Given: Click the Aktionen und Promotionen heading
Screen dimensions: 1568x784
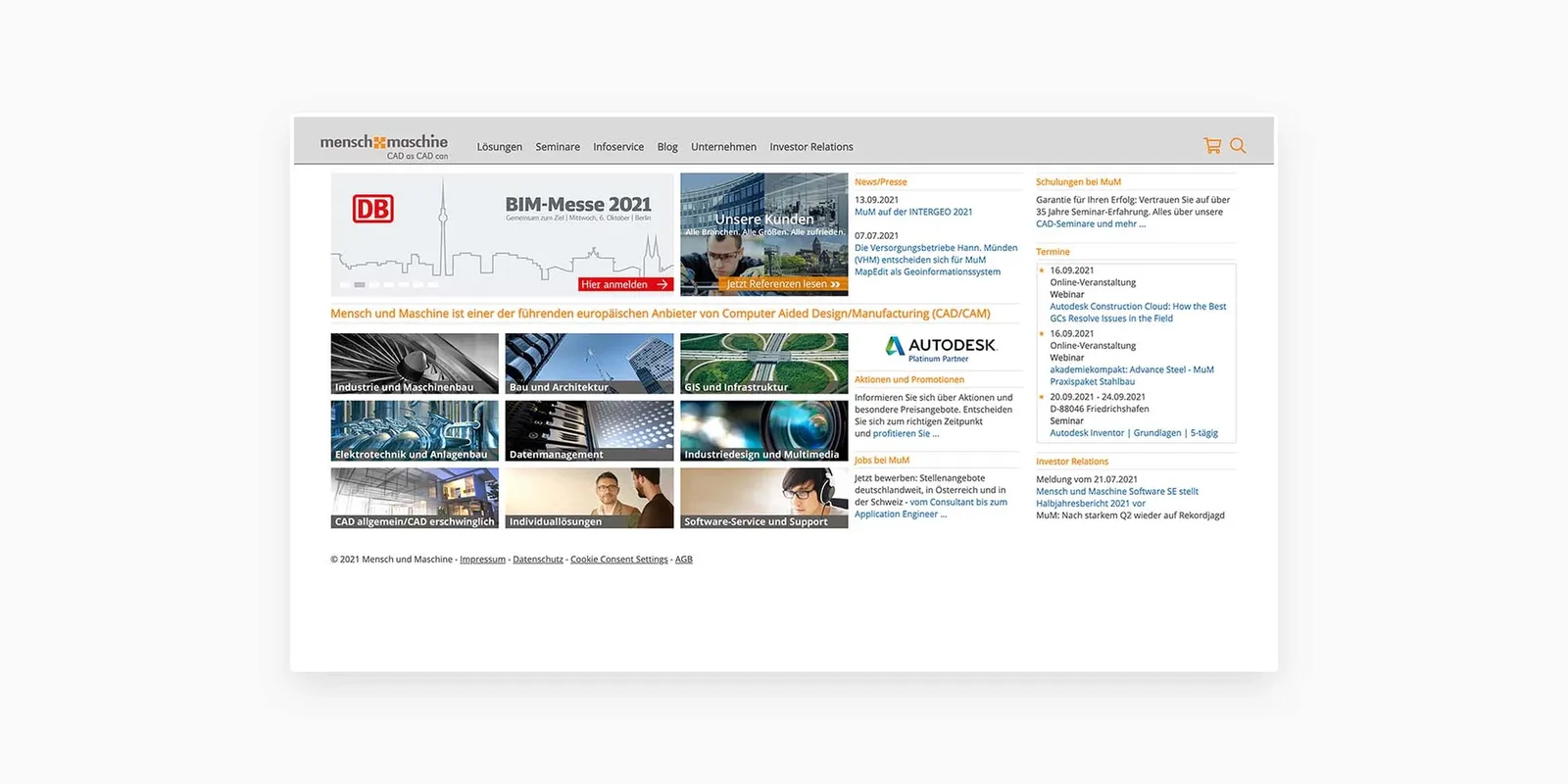Looking at the screenshot, I should pos(909,380).
